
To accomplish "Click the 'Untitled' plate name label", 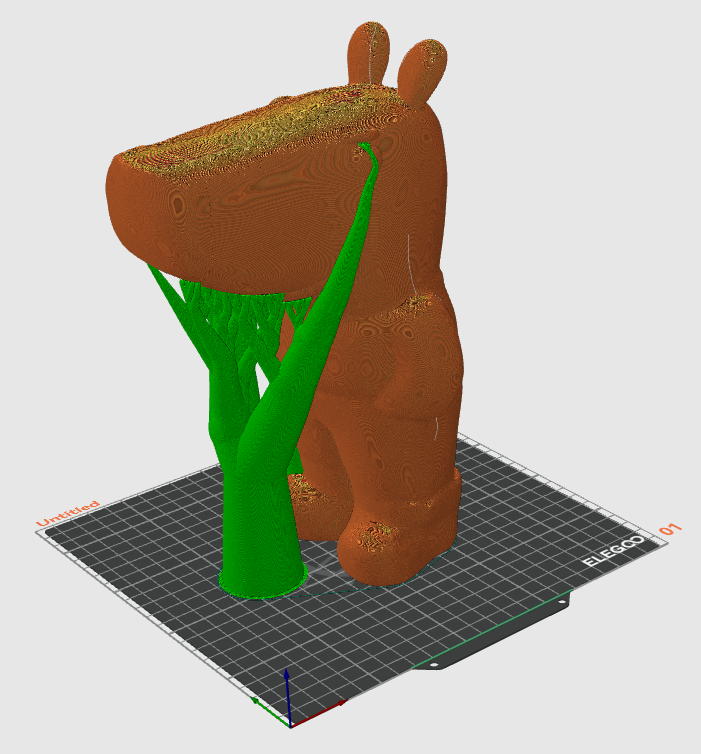I will tap(68, 513).
